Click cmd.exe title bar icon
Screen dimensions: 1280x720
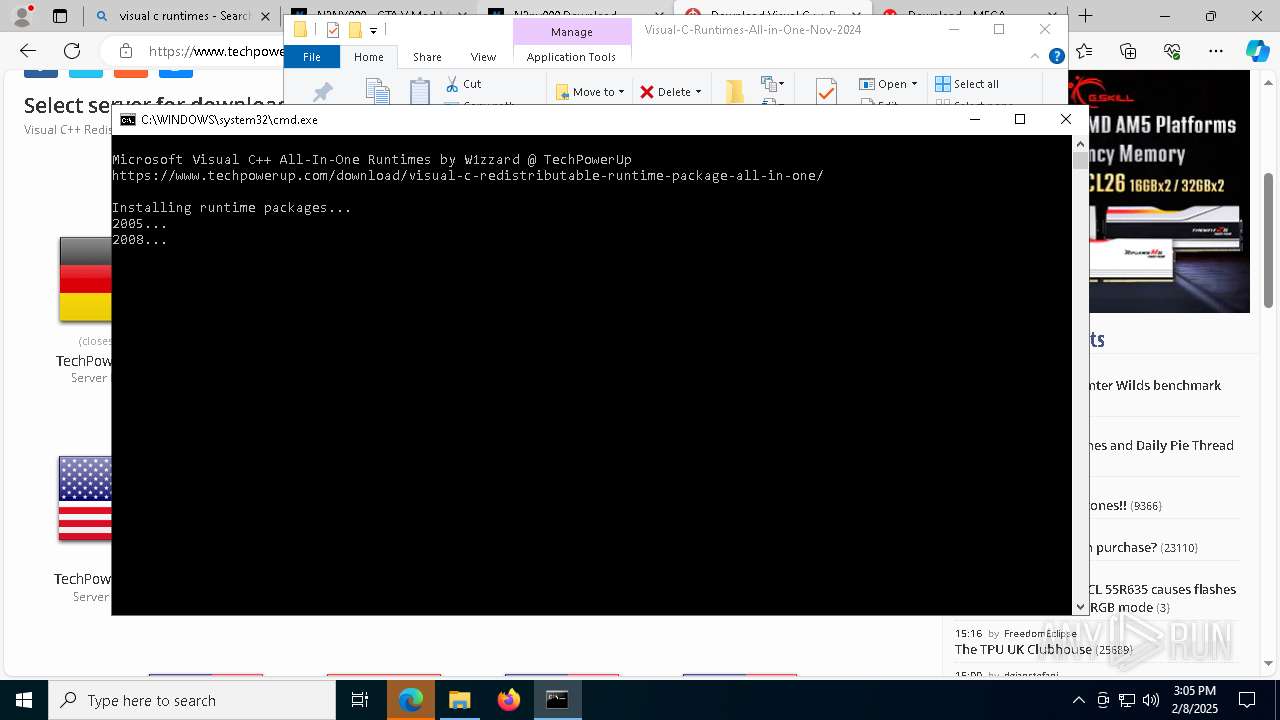pos(128,119)
